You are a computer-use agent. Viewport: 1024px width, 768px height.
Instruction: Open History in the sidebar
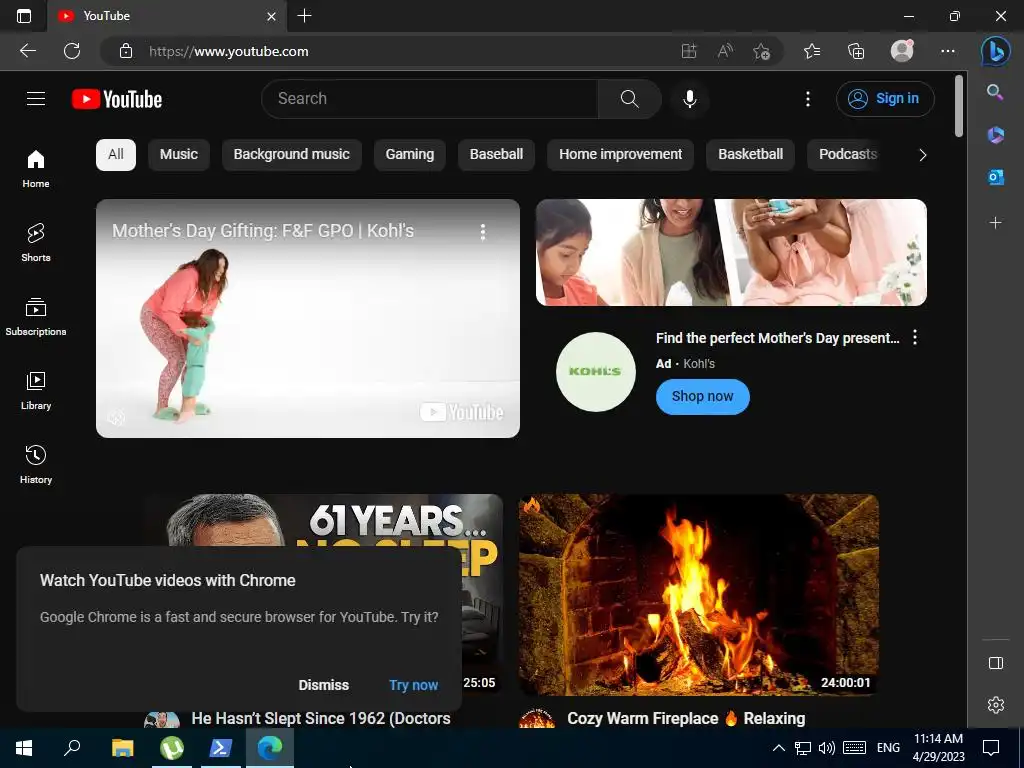(36, 464)
